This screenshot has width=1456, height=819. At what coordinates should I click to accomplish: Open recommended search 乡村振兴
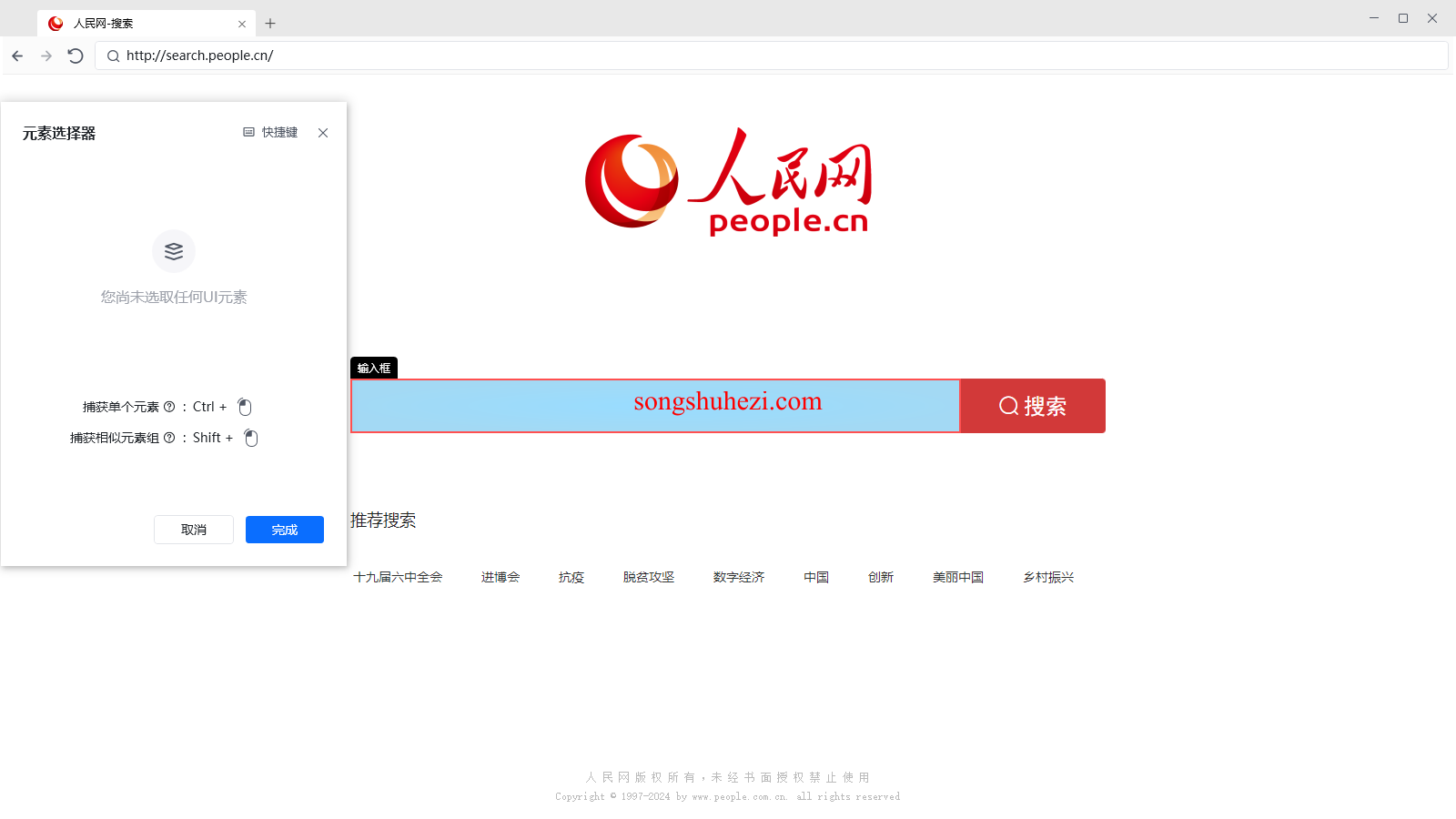click(1048, 577)
